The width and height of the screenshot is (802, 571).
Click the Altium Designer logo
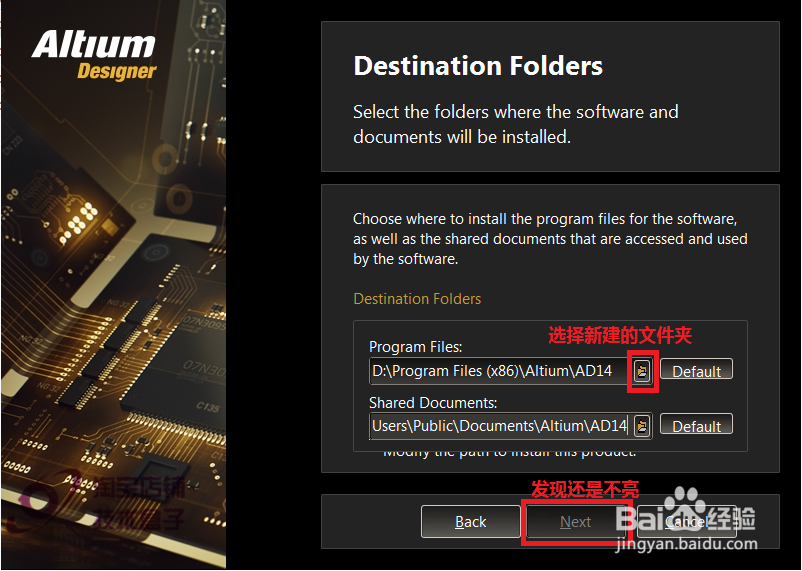(94, 55)
